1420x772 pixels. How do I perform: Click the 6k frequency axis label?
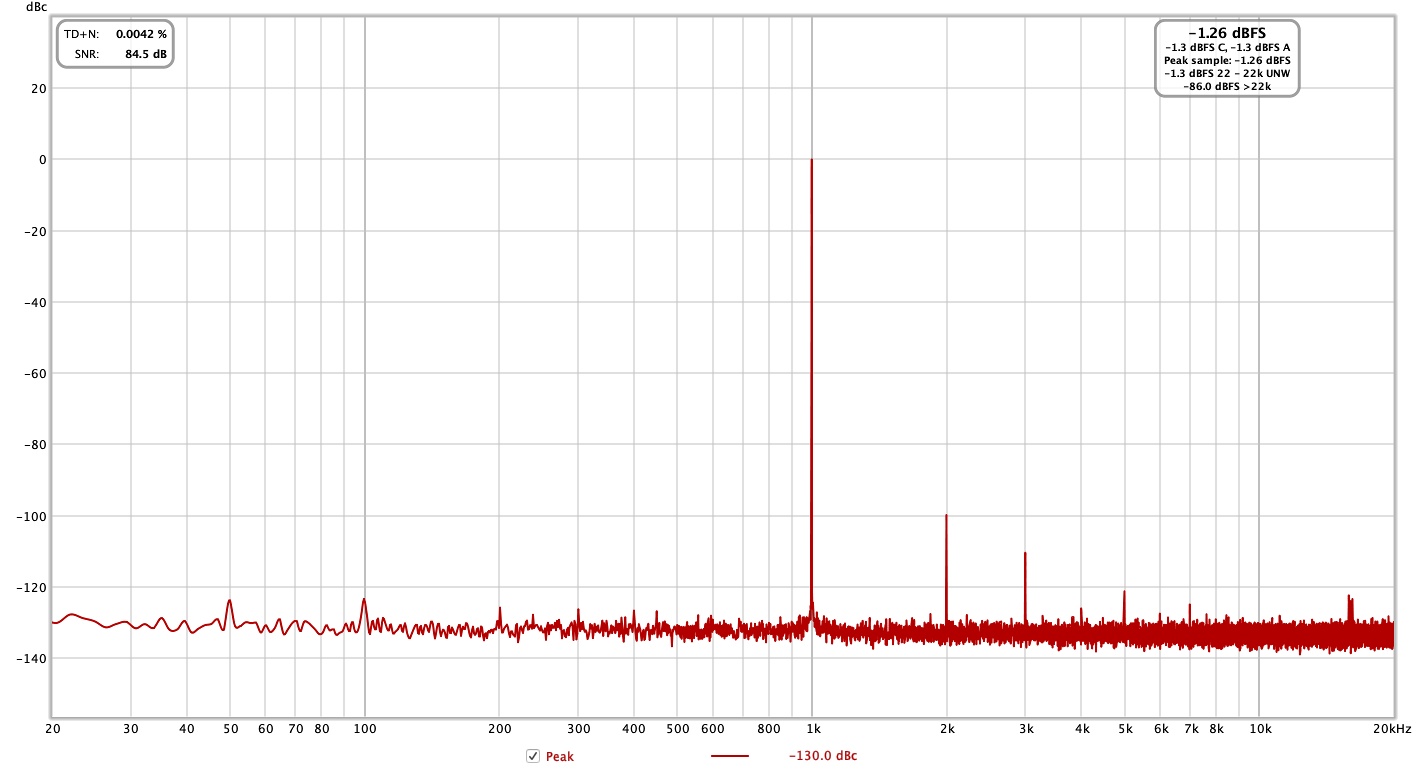1161,730
